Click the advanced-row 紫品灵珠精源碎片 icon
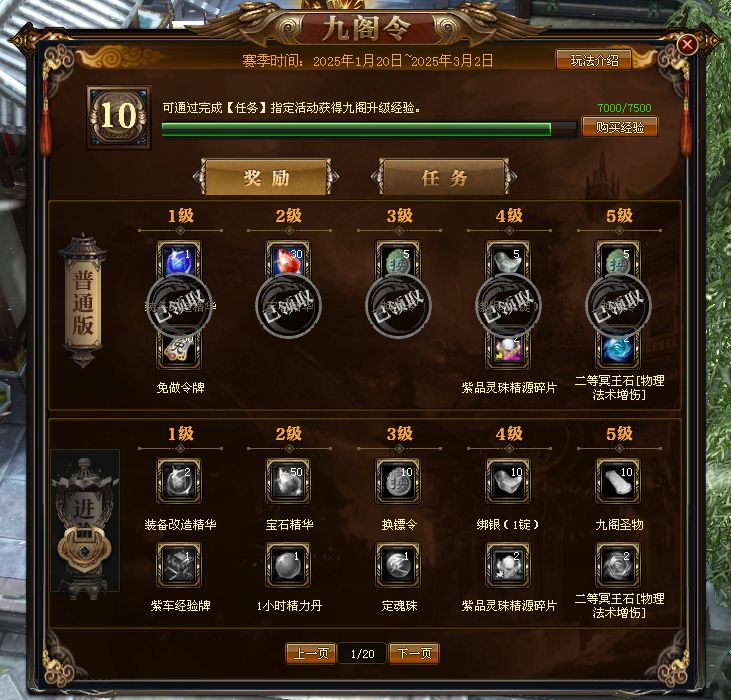731x700 pixels. 508,565
